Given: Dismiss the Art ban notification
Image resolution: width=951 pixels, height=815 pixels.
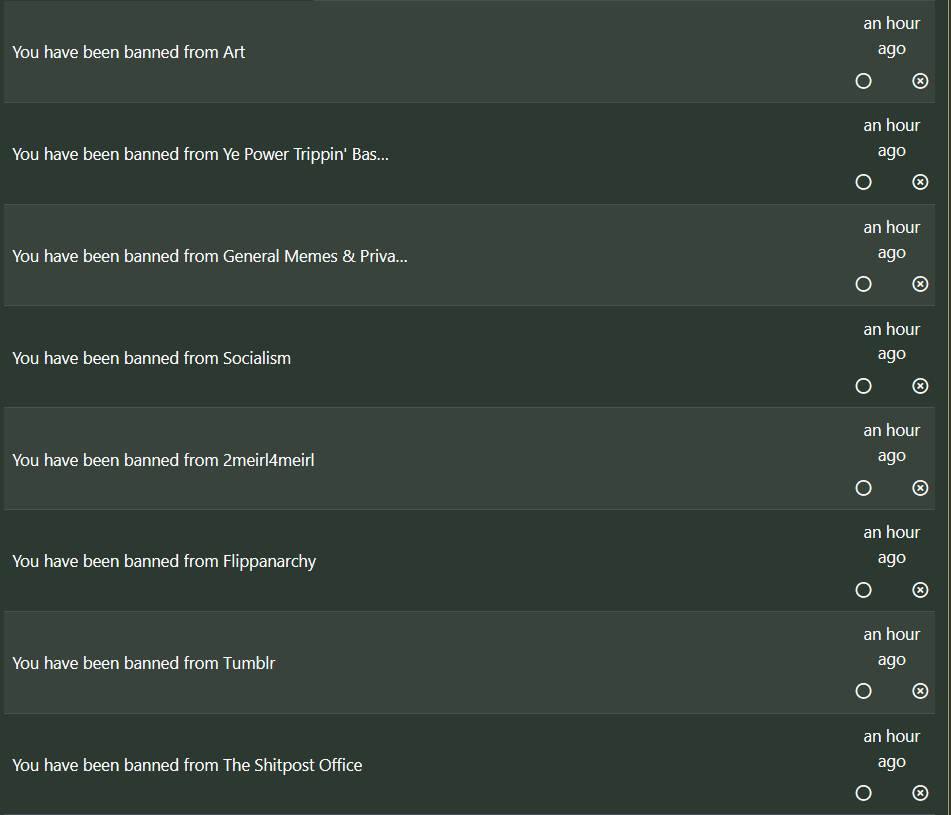Looking at the screenshot, I should 920,81.
